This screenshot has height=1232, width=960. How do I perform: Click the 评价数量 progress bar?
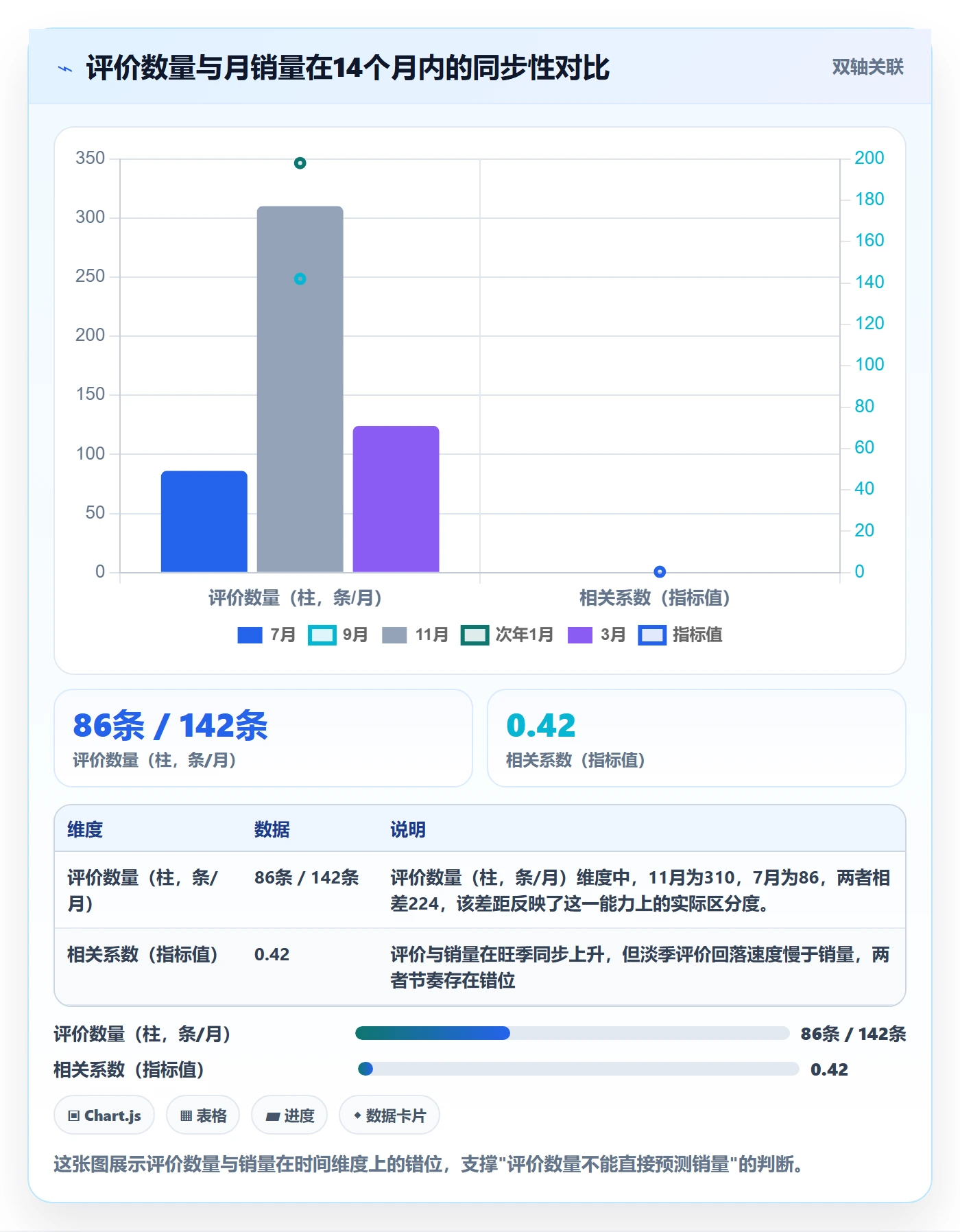[x=572, y=1033]
